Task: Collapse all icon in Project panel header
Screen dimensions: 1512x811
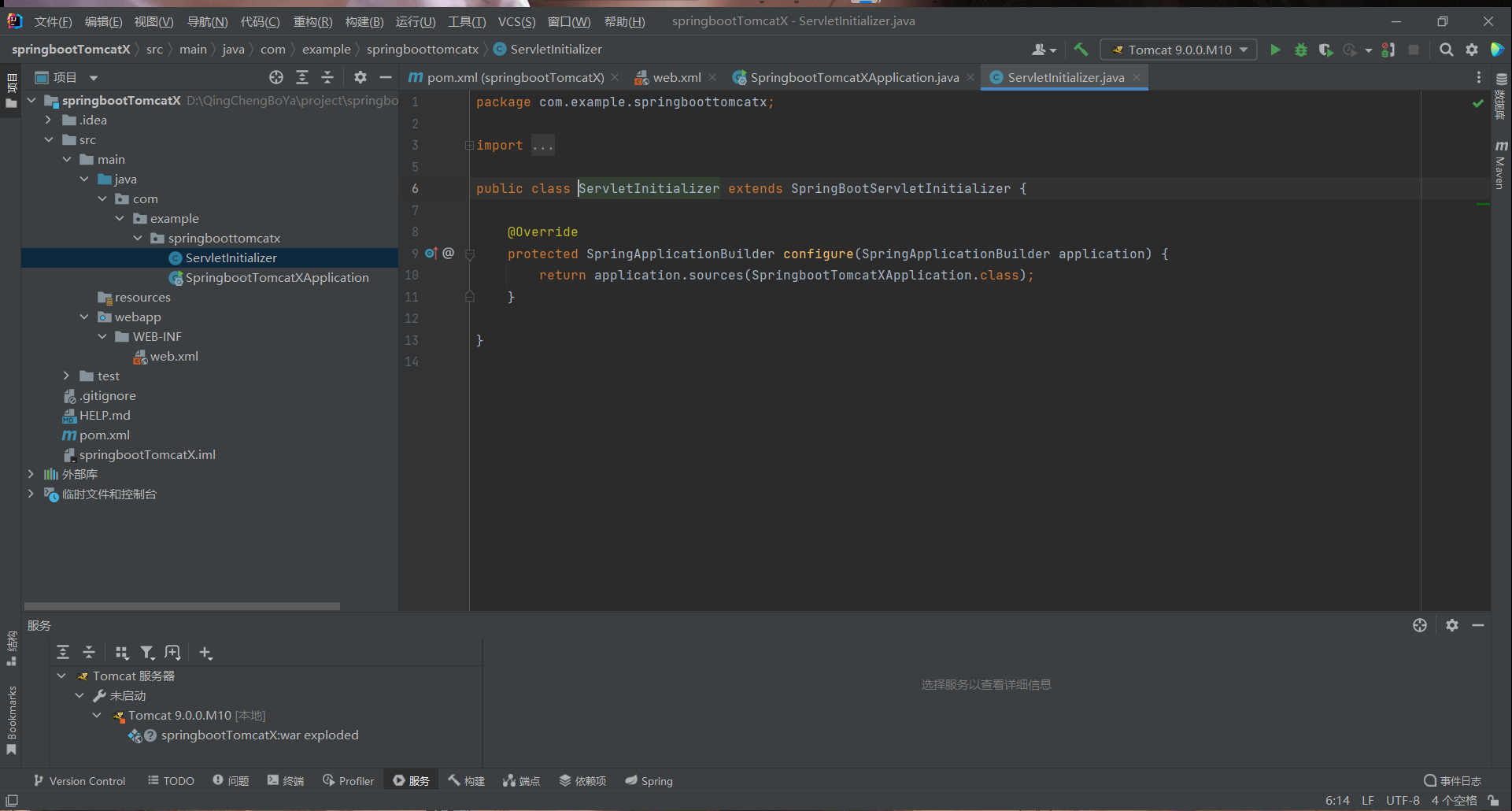Action: coord(327,77)
